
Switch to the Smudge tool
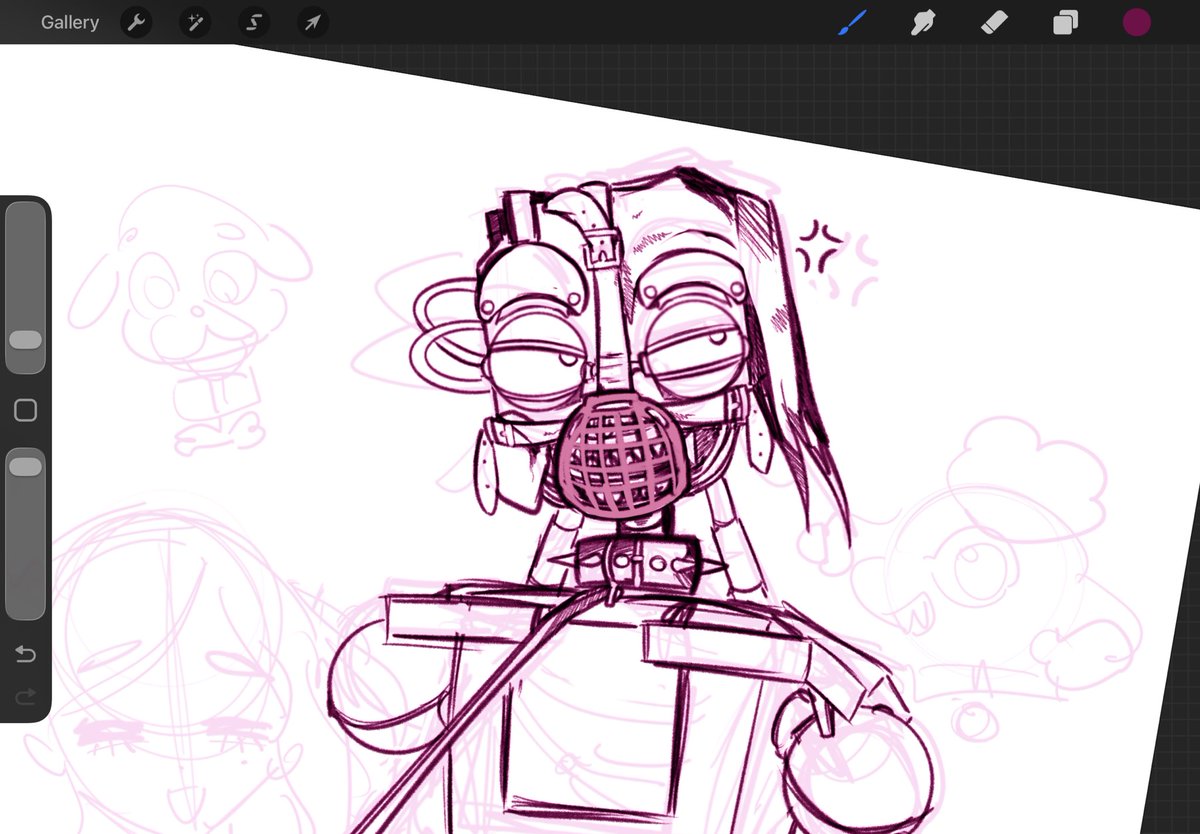(x=922, y=22)
